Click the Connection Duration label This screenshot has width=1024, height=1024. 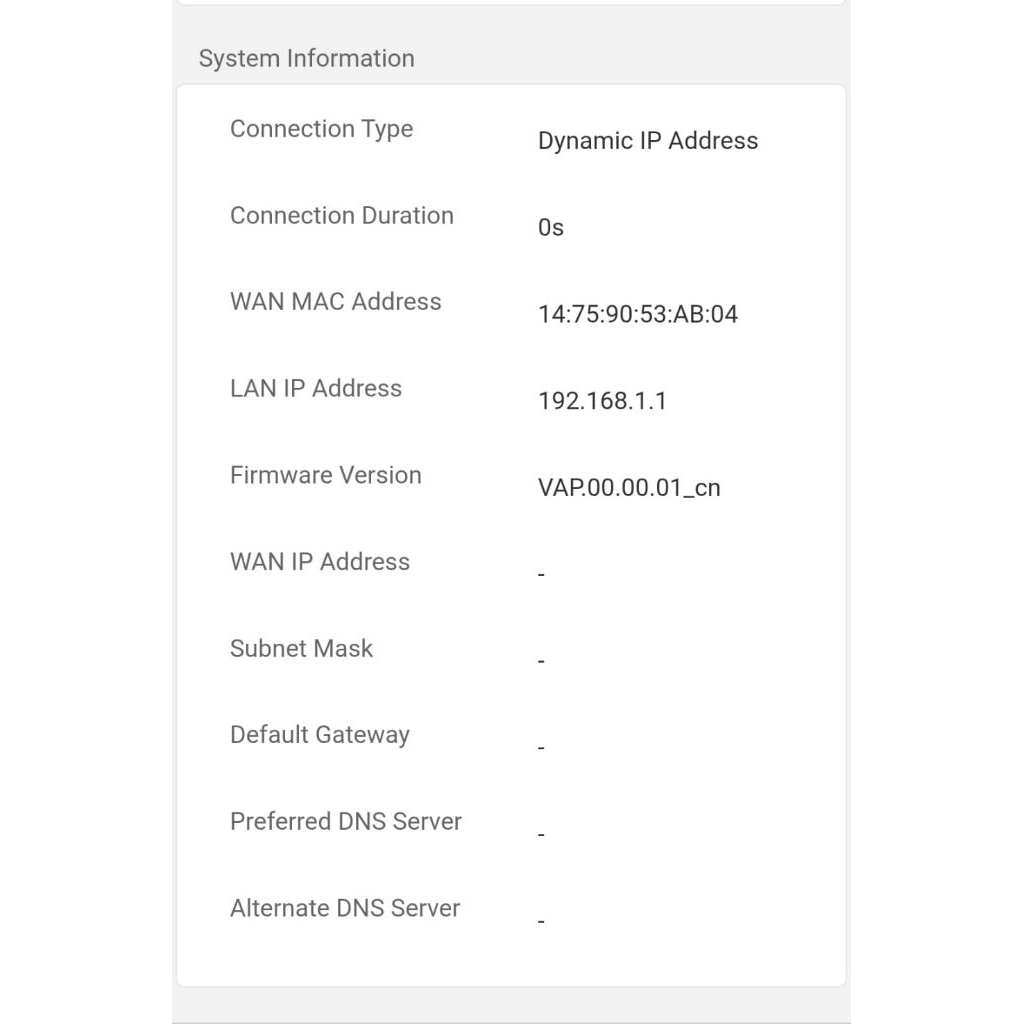point(341,216)
